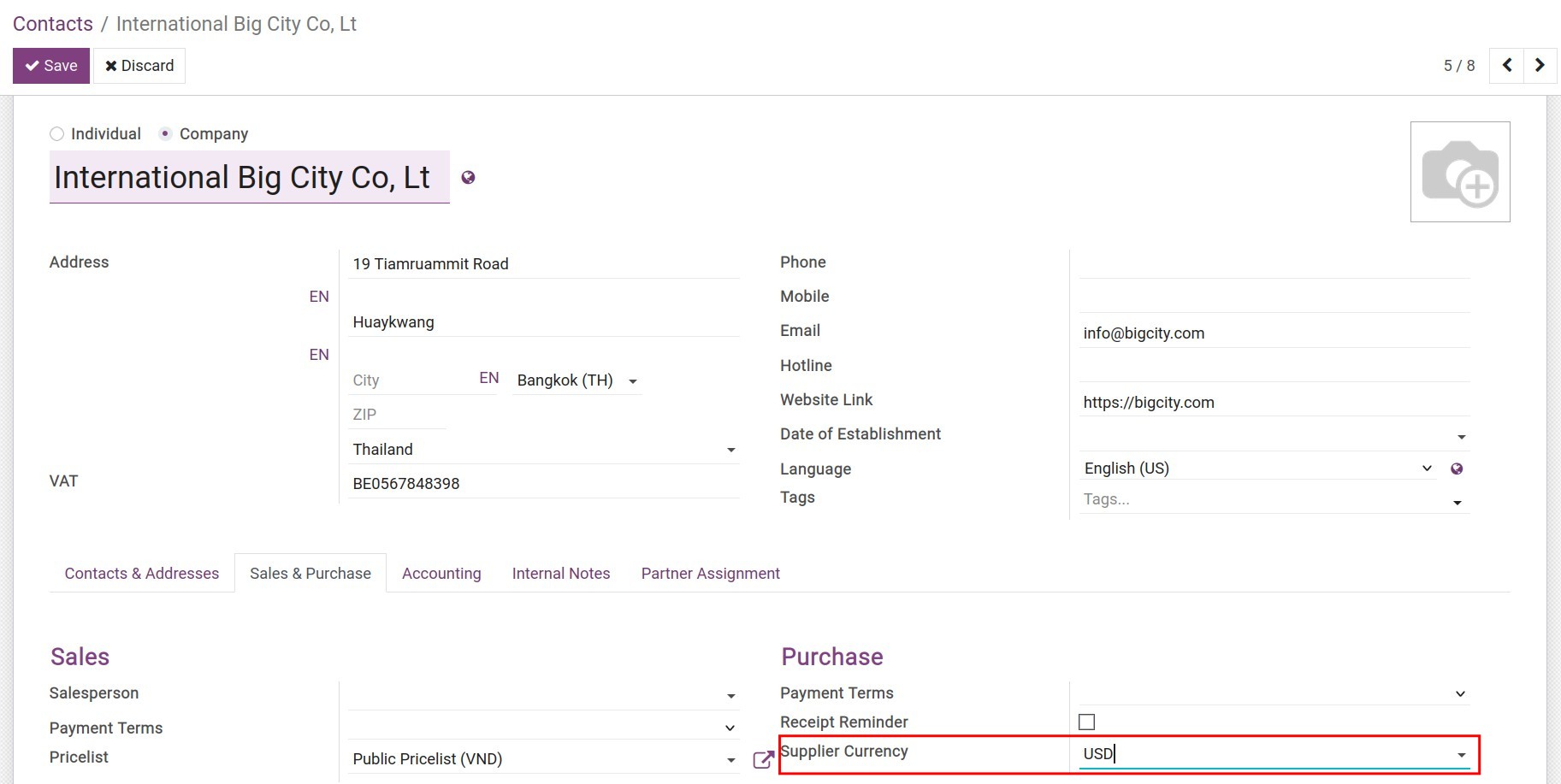Open the Supplier Currency dropdown
The width and height of the screenshot is (1561, 784).
(1461, 755)
